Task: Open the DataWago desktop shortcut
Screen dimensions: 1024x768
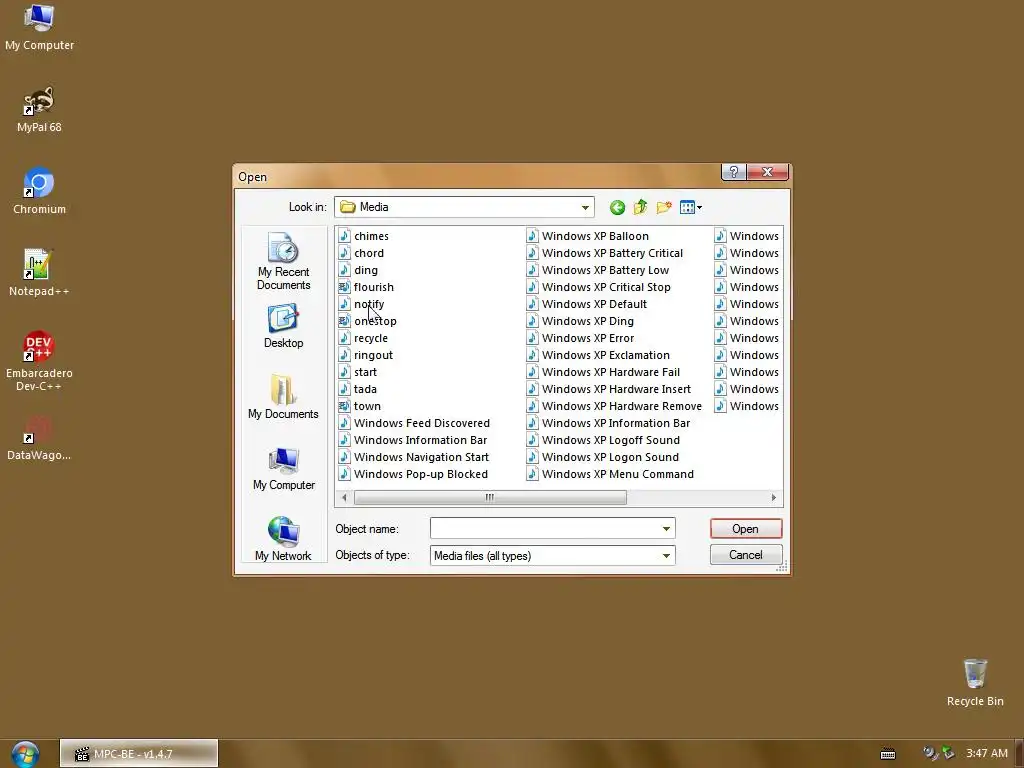Action: point(39,438)
